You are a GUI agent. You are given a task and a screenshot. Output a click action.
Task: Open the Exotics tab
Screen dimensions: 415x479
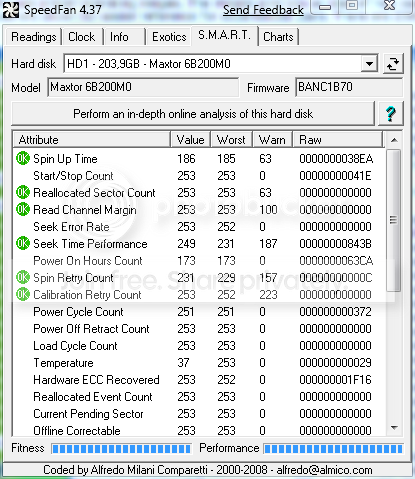coord(169,37)
